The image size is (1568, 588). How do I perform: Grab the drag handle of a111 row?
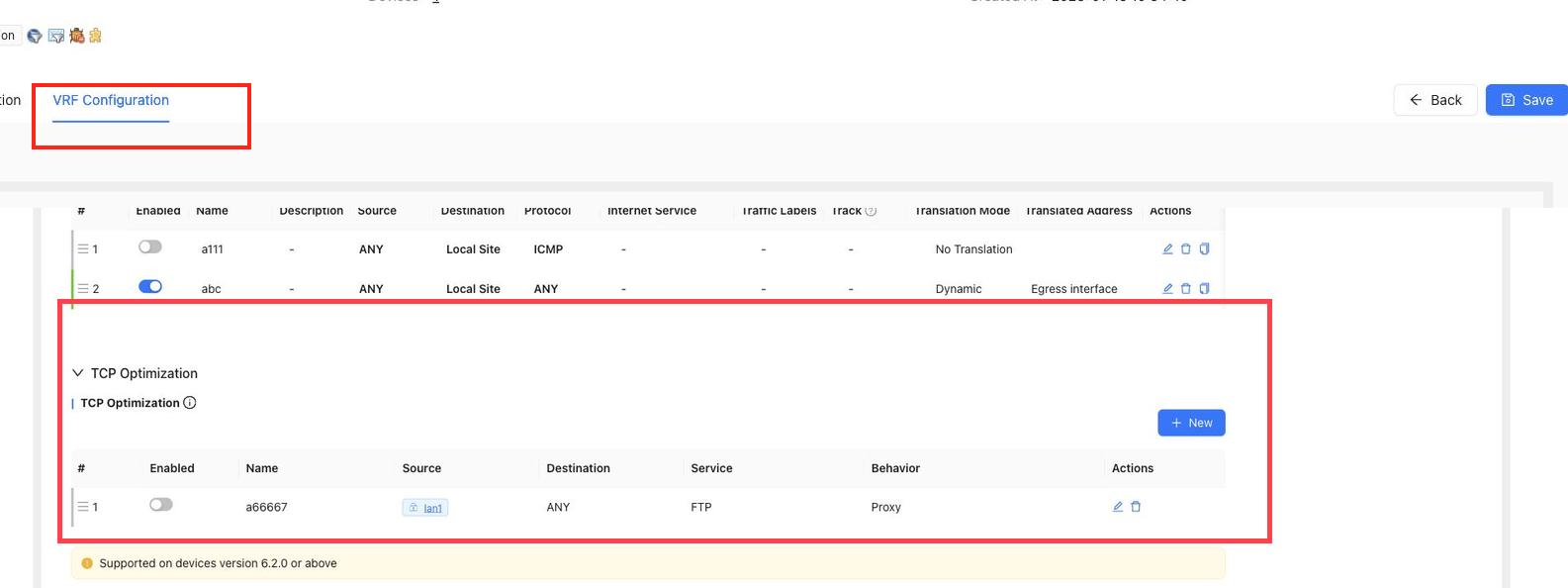(83, 249)
